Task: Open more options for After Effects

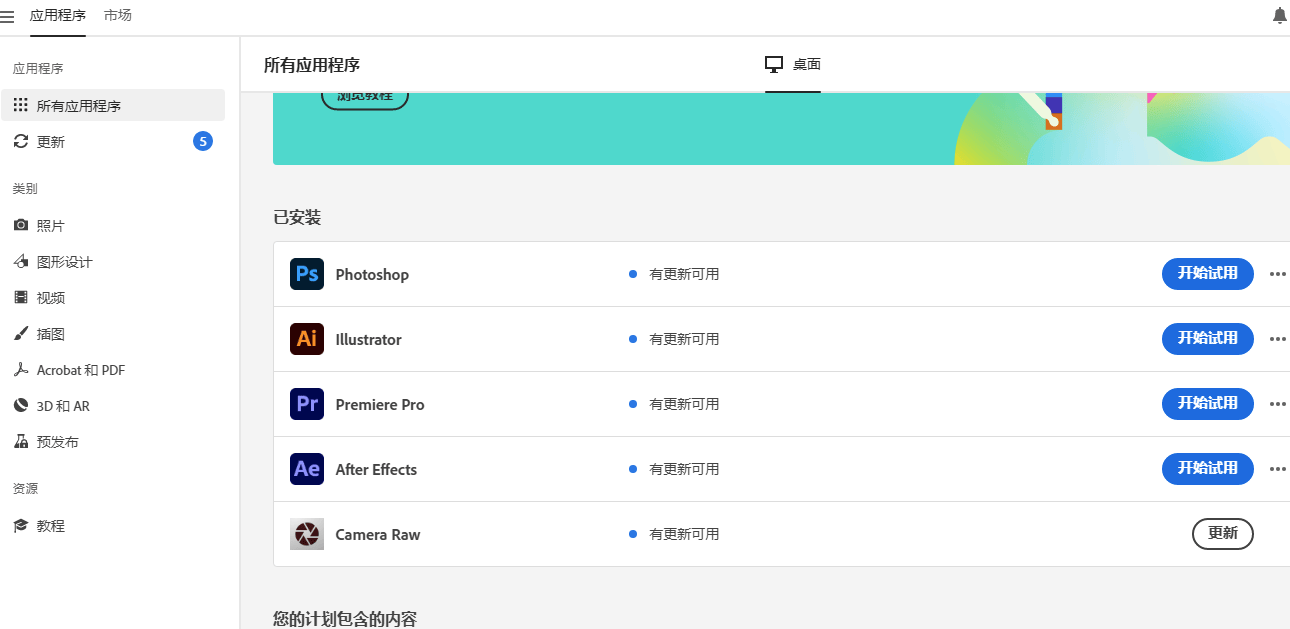Action: [x=1277, y=469]
